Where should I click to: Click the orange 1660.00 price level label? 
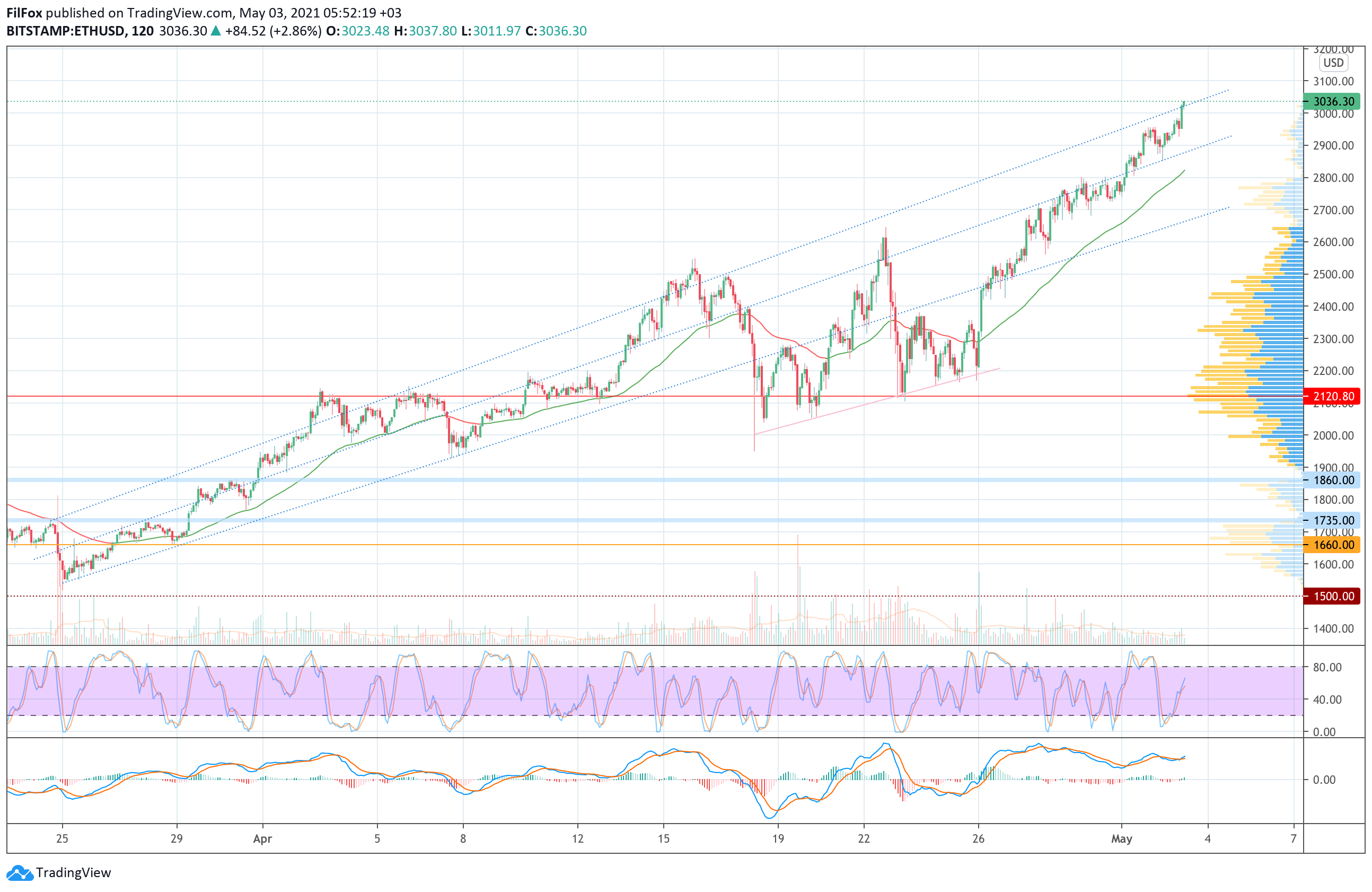[1333, 544]
